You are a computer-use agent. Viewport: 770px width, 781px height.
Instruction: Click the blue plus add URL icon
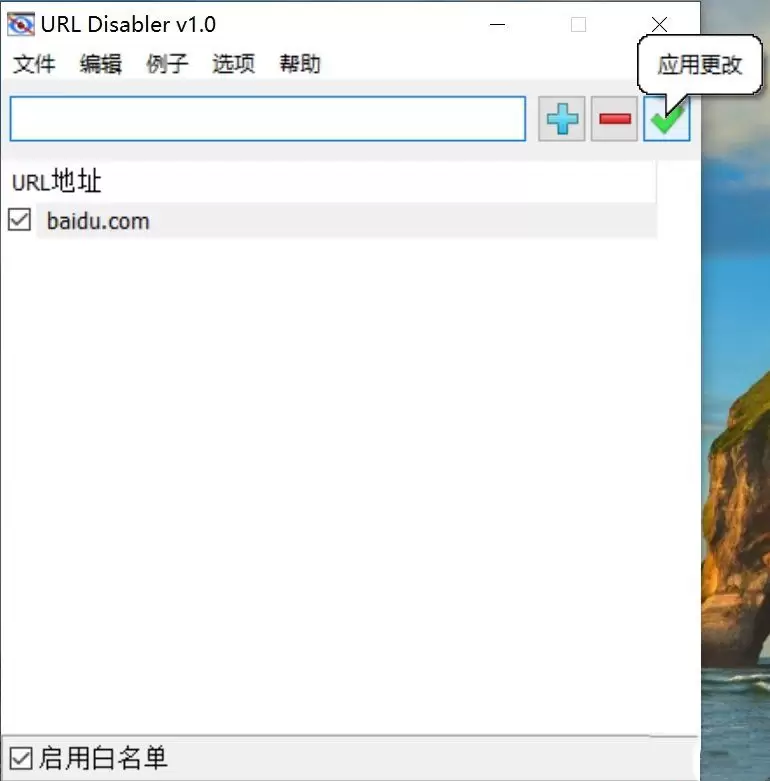[562, 119]
